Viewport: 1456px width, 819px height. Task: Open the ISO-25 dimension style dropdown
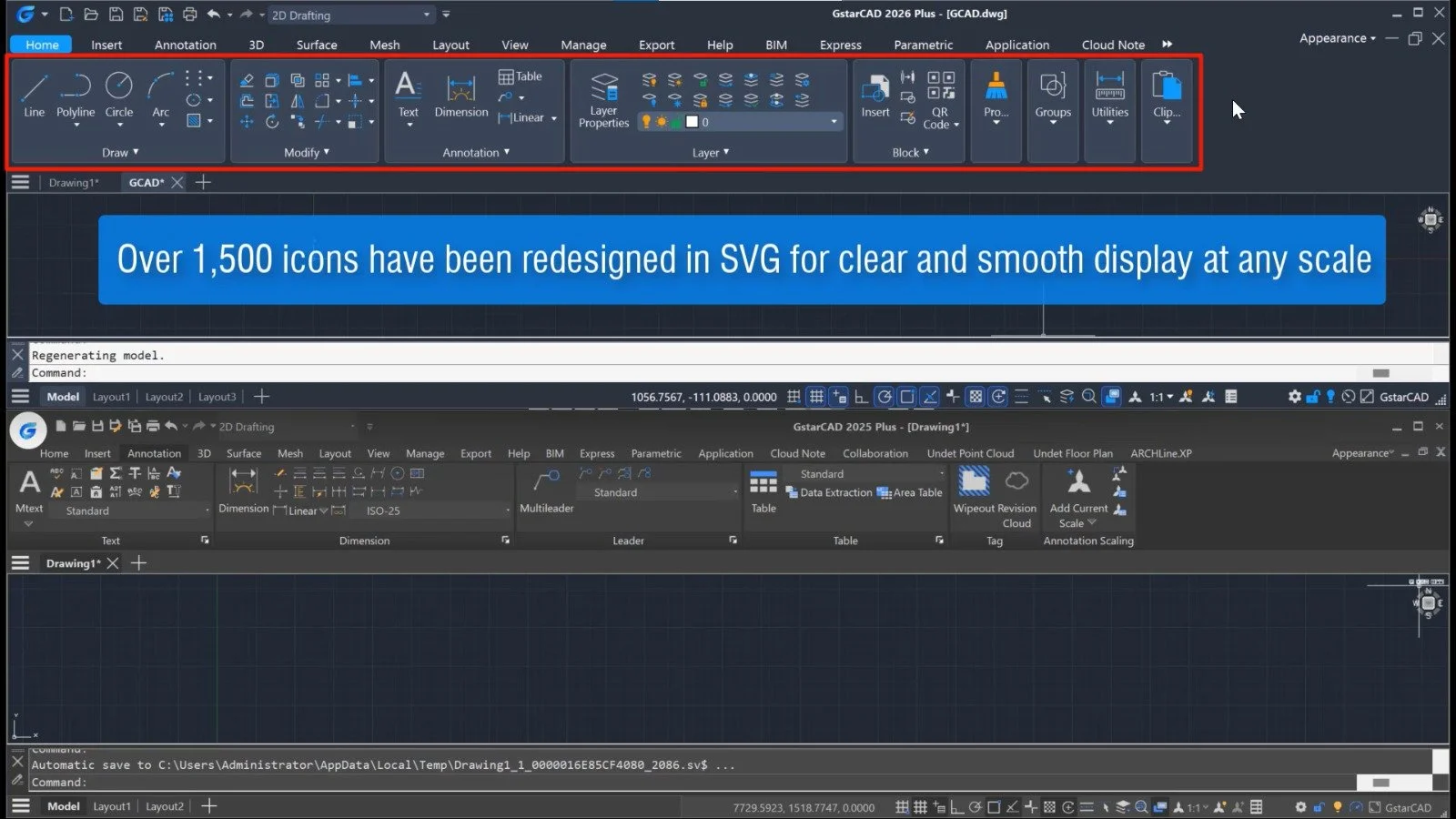[437, 511]
